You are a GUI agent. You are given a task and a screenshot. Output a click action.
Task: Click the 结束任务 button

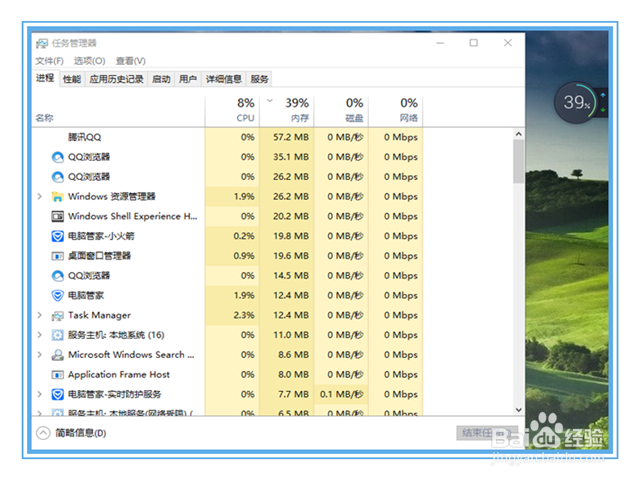coord(487,433)
